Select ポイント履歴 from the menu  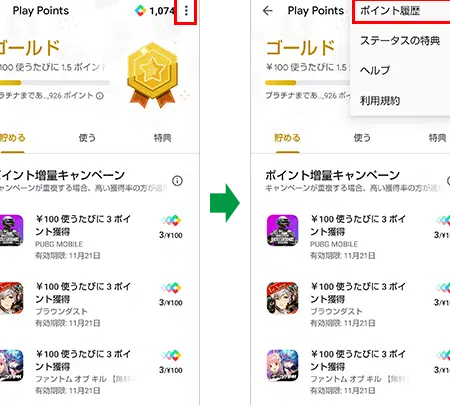(x=401, y=11)
